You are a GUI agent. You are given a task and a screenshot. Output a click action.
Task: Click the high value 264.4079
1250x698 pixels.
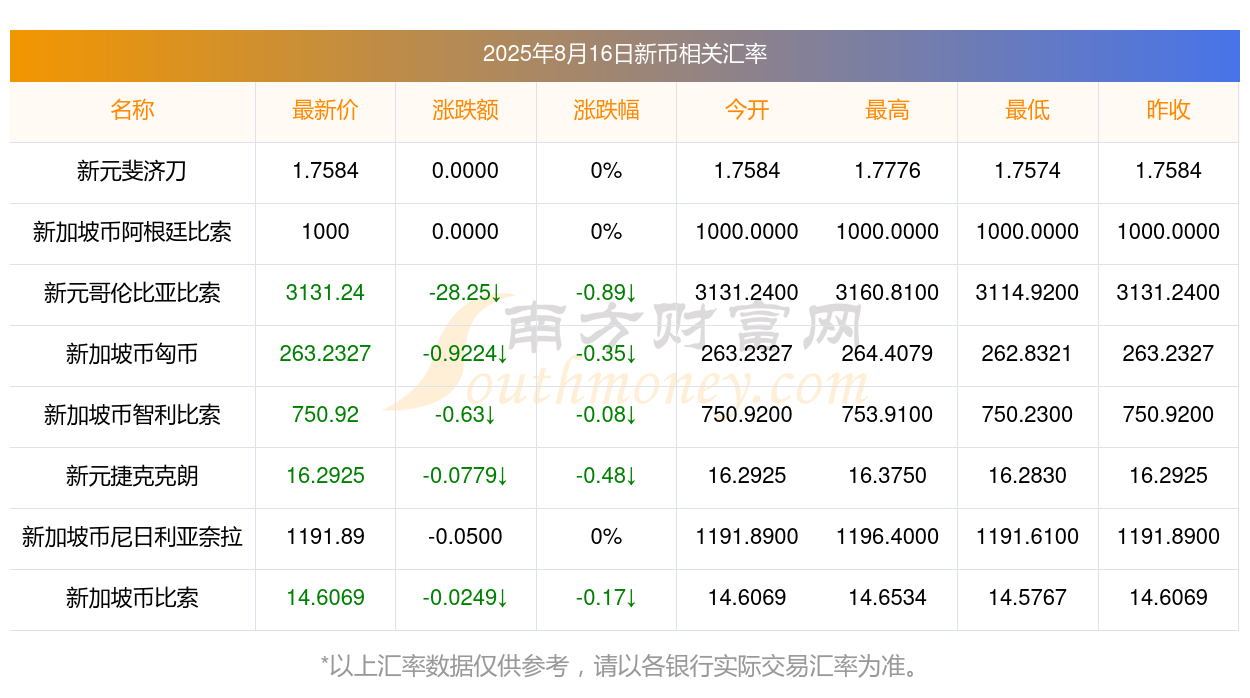887,354
